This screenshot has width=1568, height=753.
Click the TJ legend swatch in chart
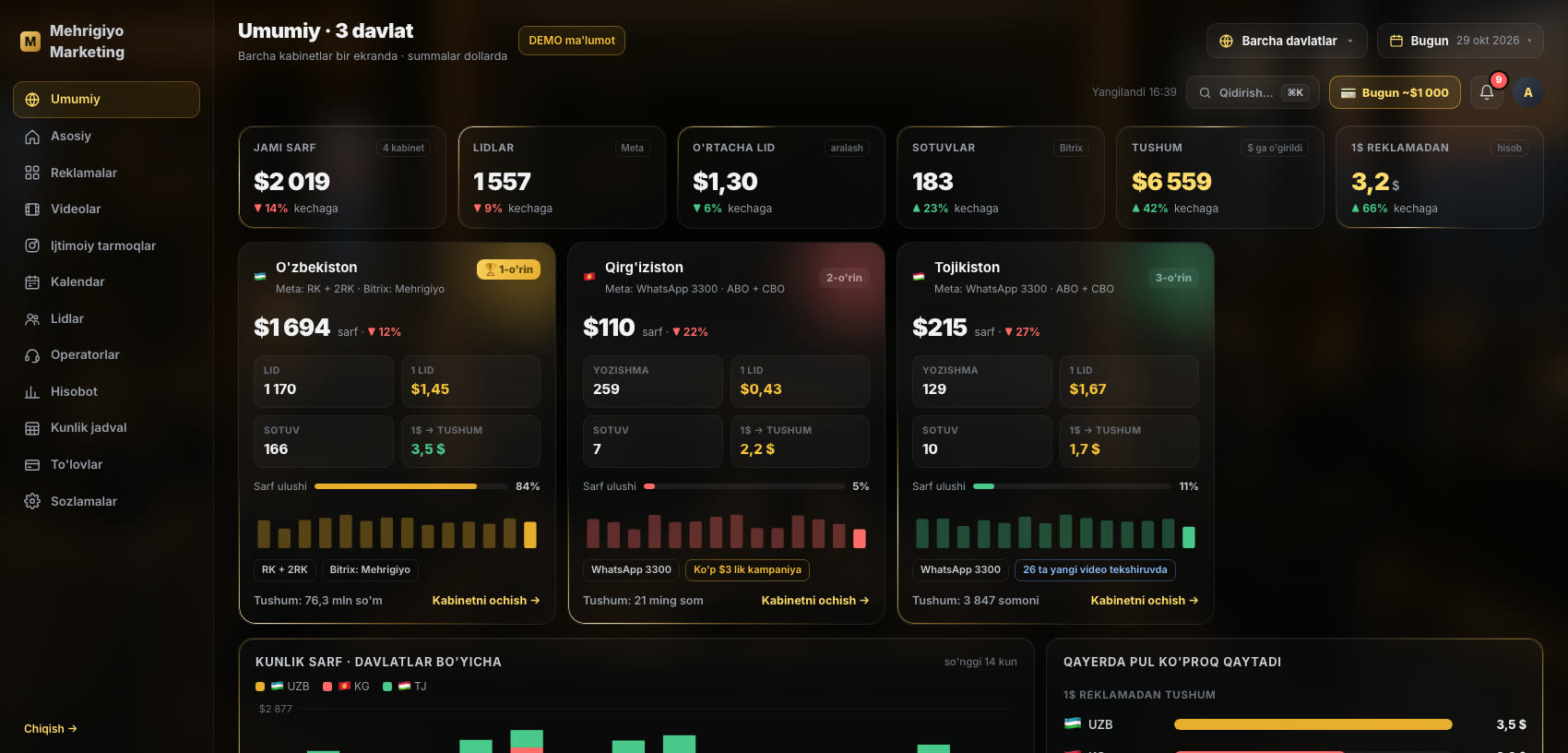(x=387, y=687)
